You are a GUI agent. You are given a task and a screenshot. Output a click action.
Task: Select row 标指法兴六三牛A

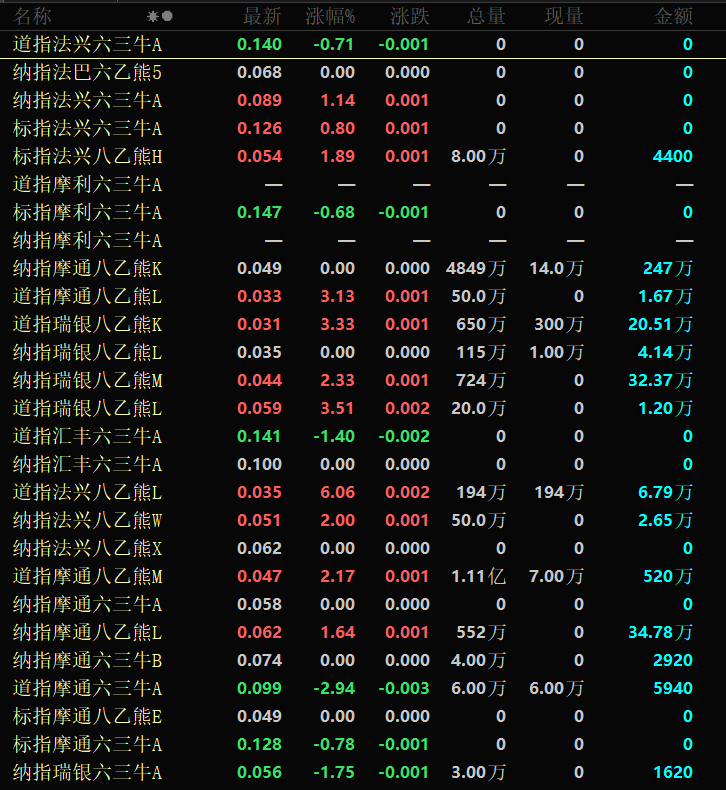pyautogui.click(x=363, y=128)
